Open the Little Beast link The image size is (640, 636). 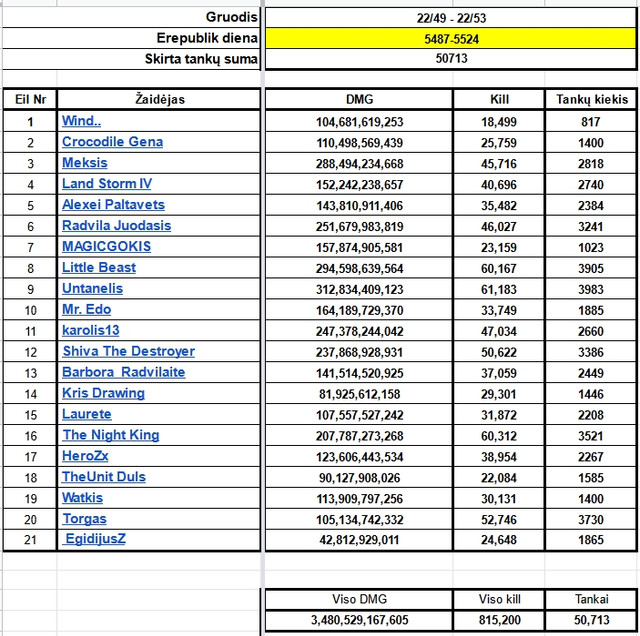99,267
